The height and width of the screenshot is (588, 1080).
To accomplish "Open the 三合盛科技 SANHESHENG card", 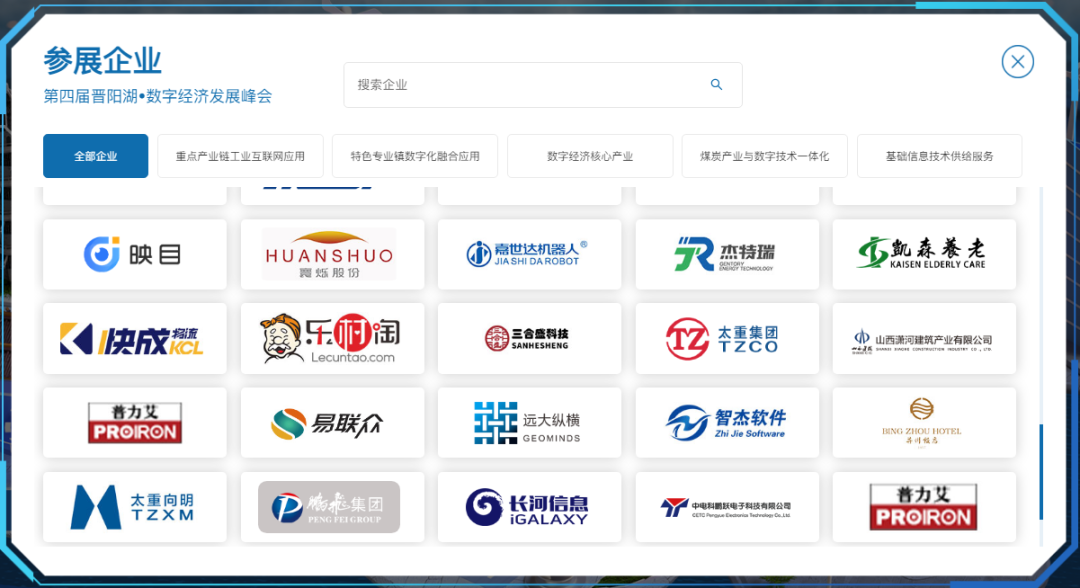I will 529,339.
